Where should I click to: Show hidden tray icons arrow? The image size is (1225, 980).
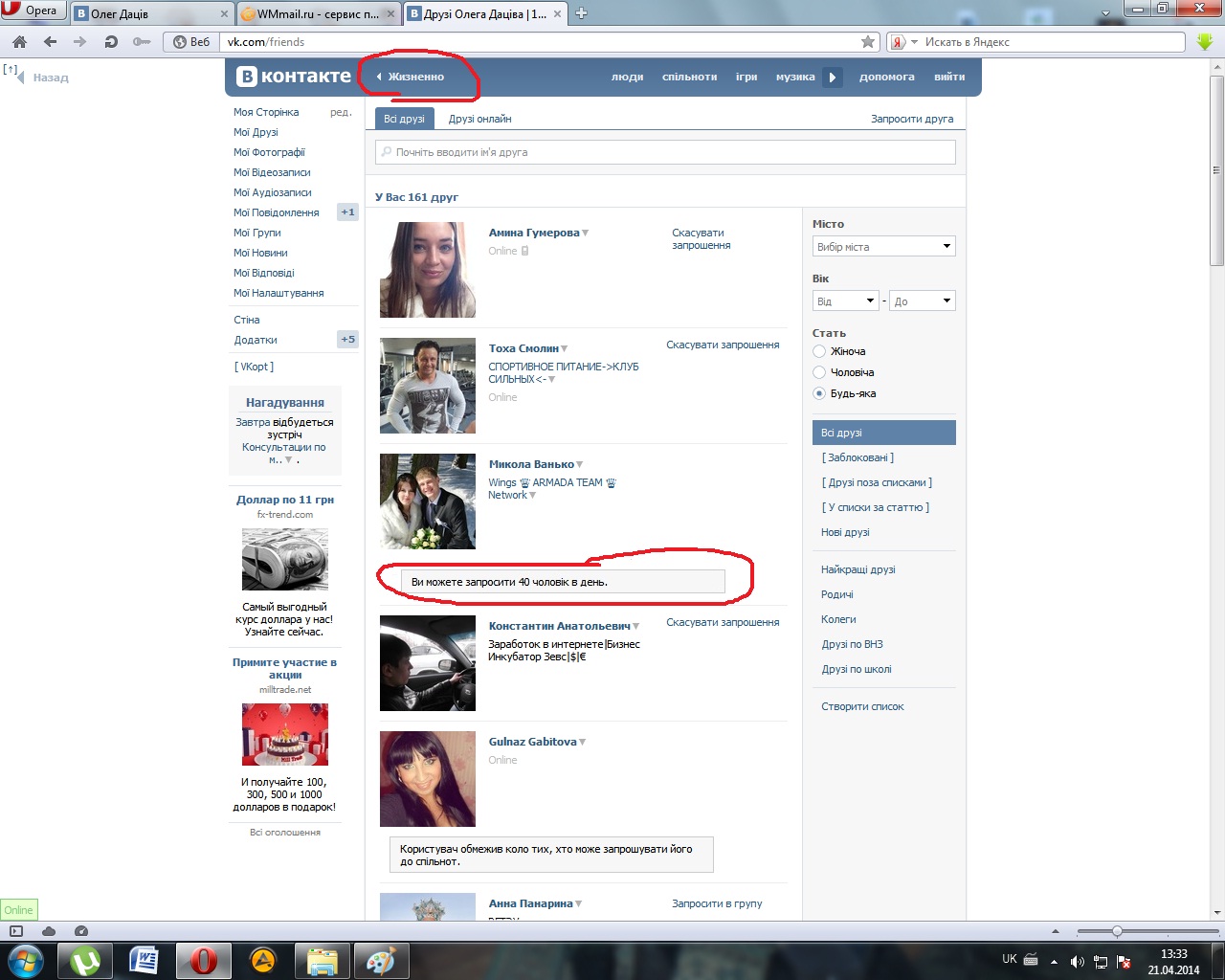click(x=1054, y=961)
